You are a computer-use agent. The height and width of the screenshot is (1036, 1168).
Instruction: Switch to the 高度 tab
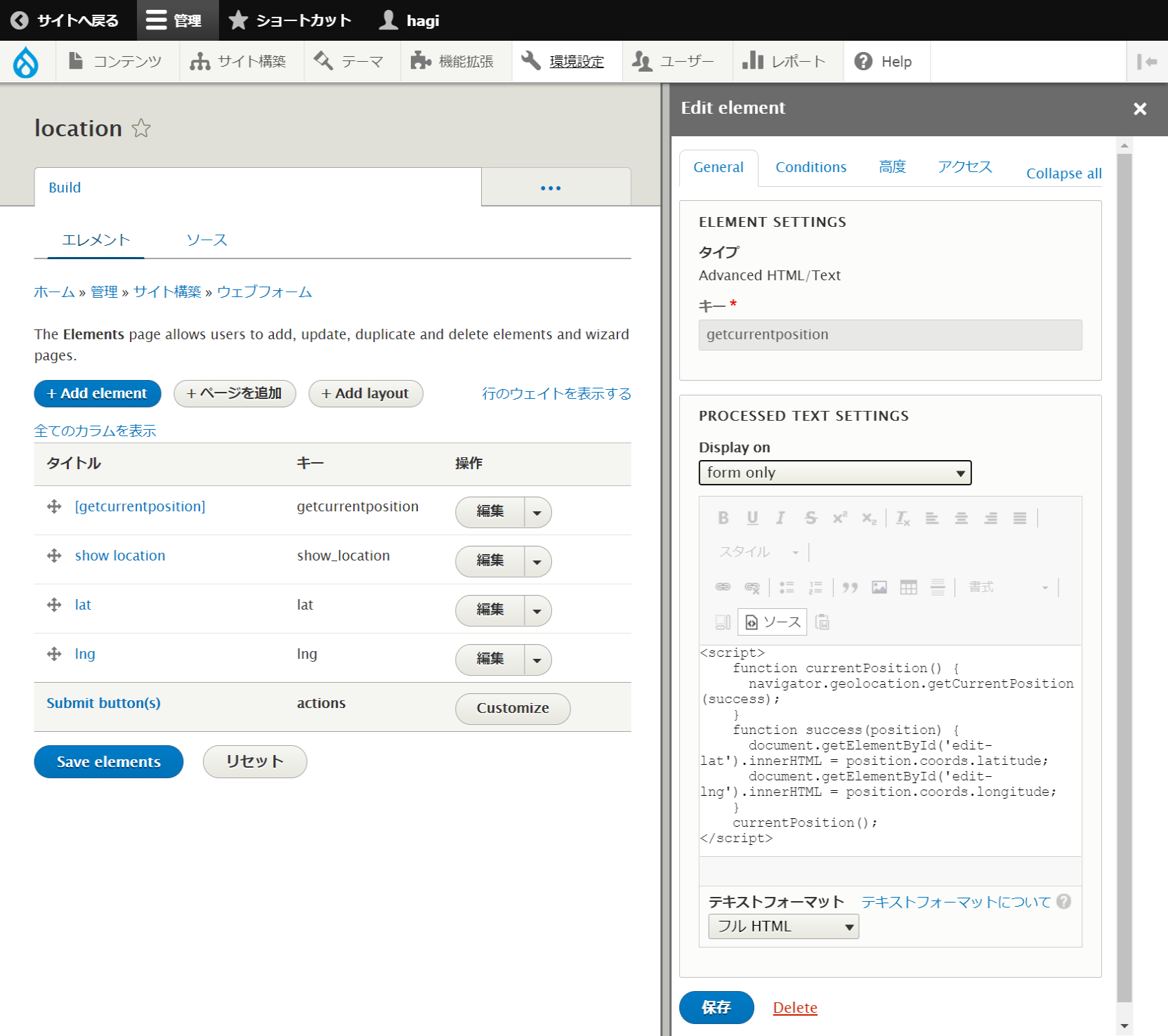click(893, 167)
